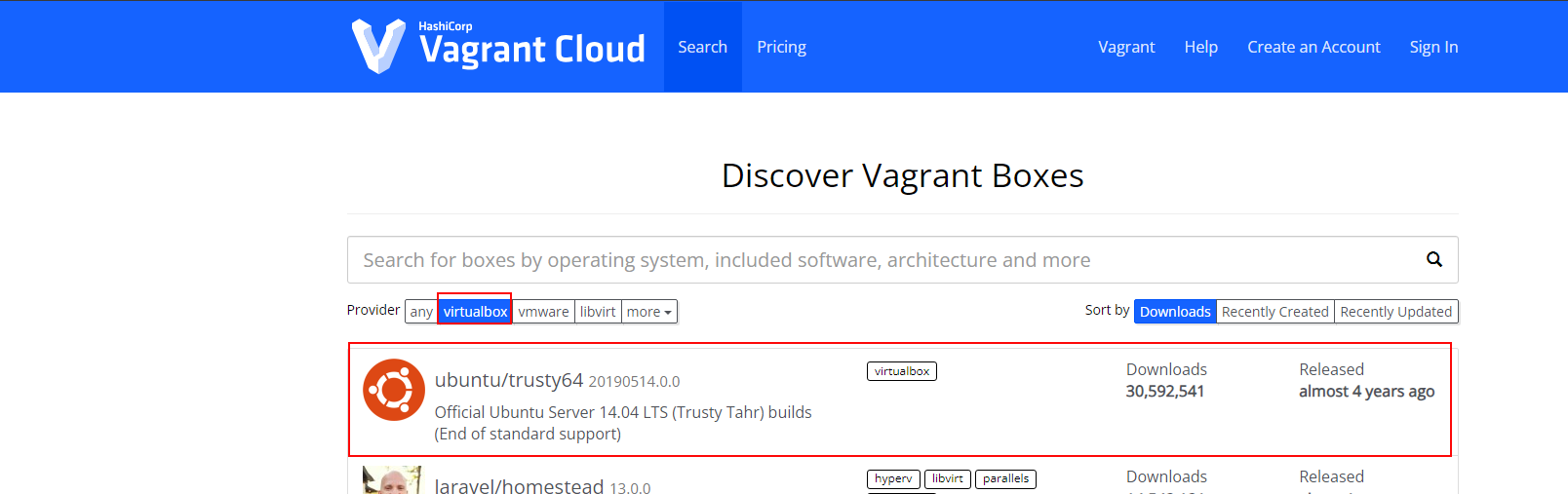The width and height of the screenshot is (1568, 494).
Task: Sort boxes by Recently Updated
Action: point(1396,312)
